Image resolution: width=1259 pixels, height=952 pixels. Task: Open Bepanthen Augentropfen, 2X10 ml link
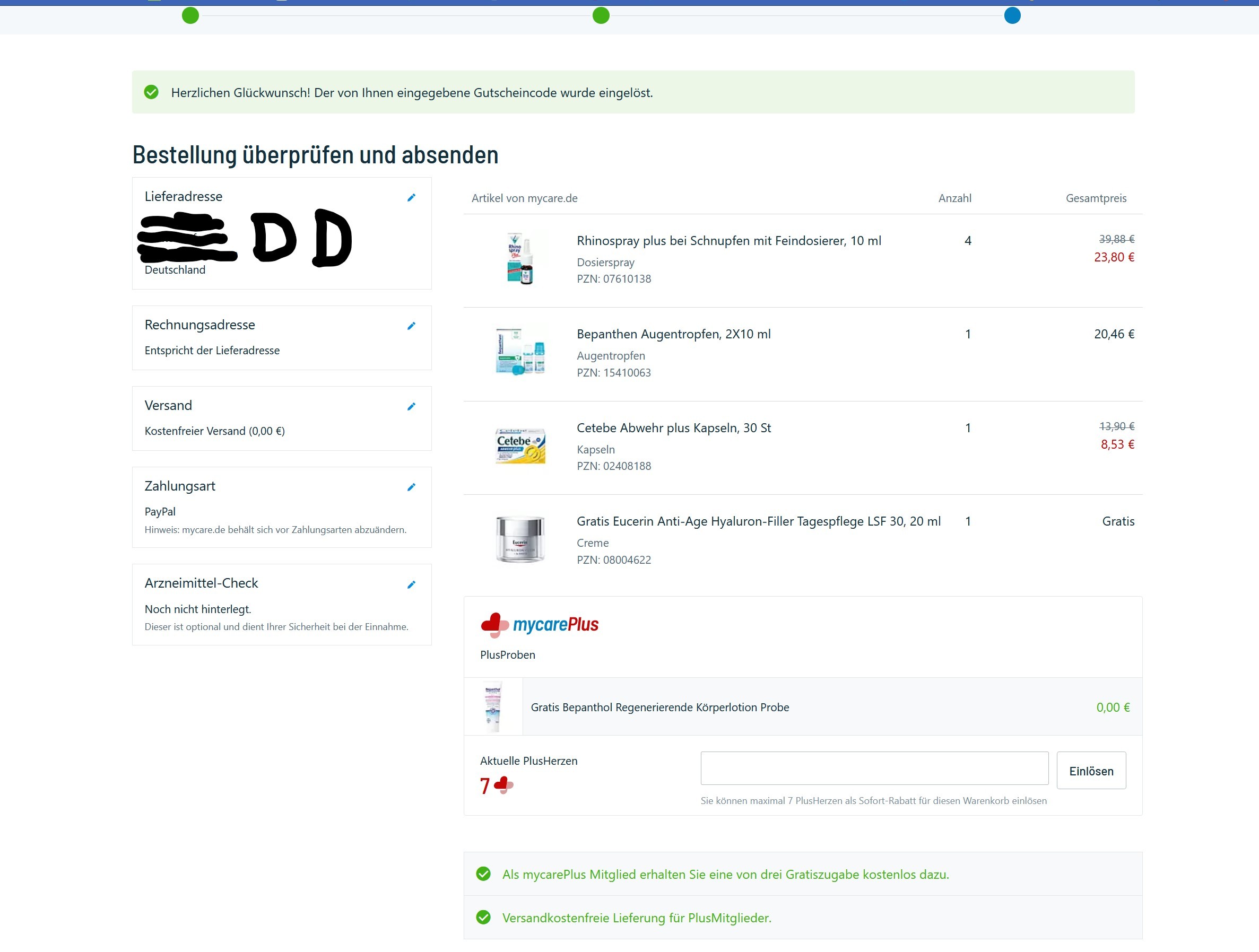(673, 334)
